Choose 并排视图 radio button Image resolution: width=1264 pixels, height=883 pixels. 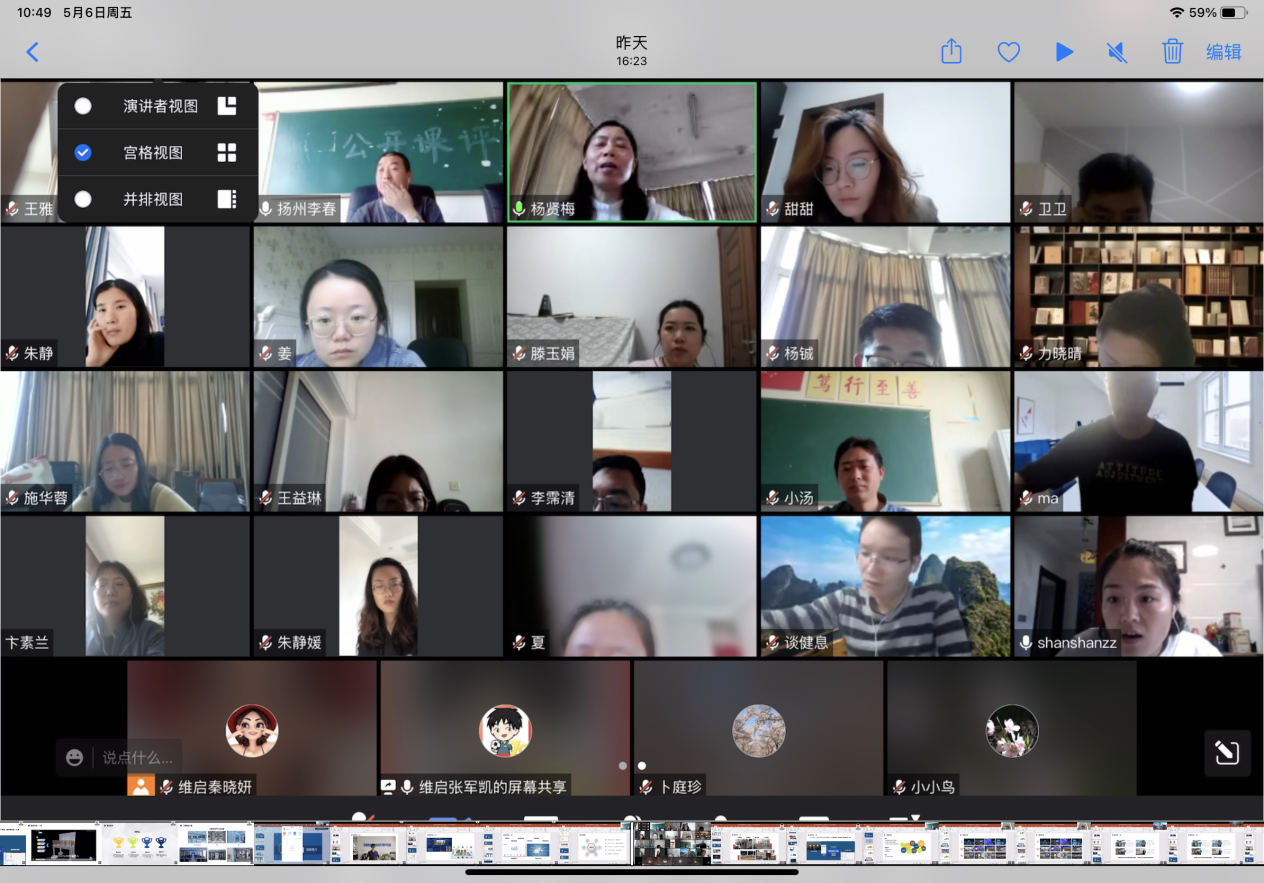click(83, 199)
